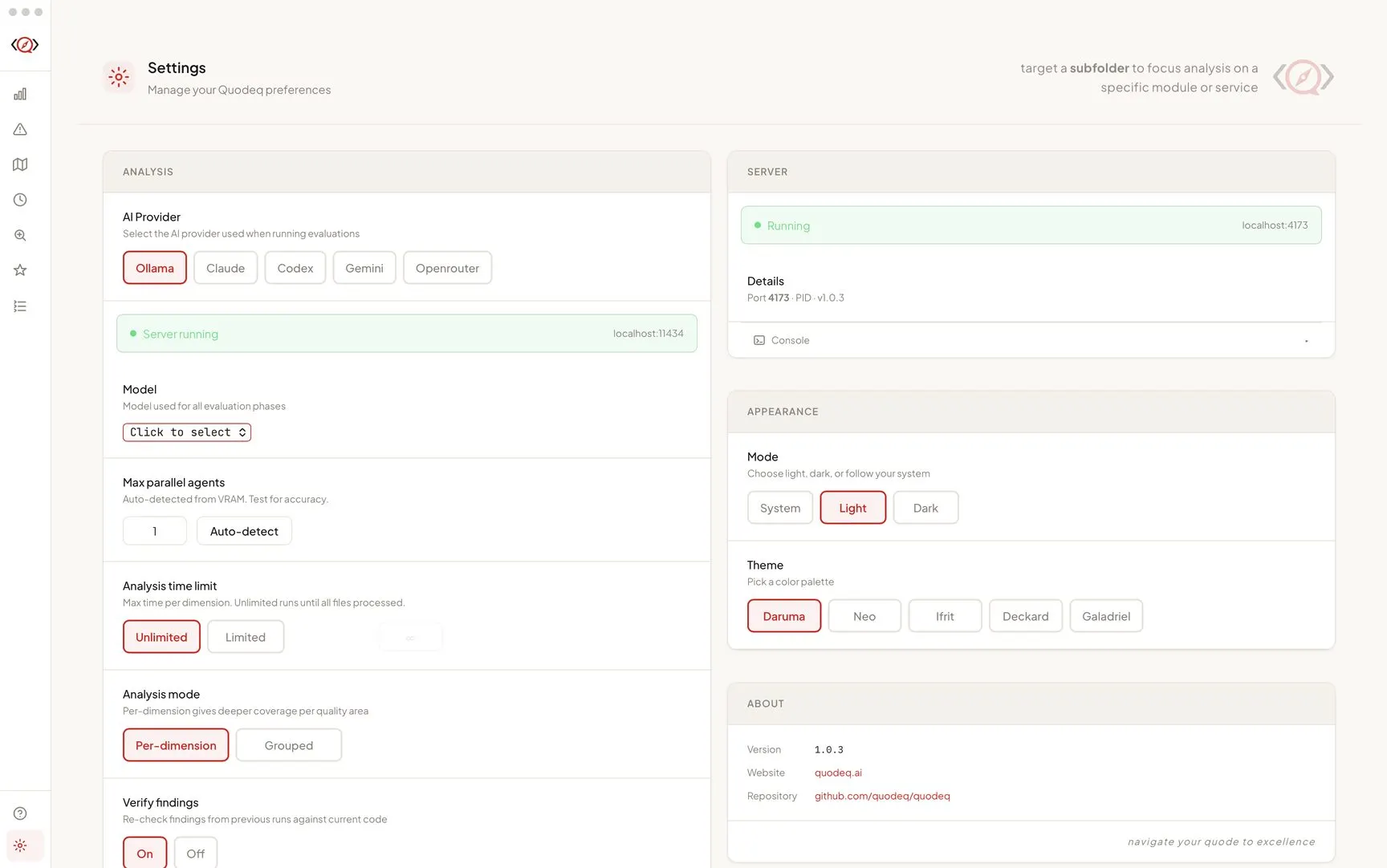The width and height of the screenshot is (1387, 868).
Task: Open the help question mark icon
Action: pyautogui.click(x=20, y=813)
